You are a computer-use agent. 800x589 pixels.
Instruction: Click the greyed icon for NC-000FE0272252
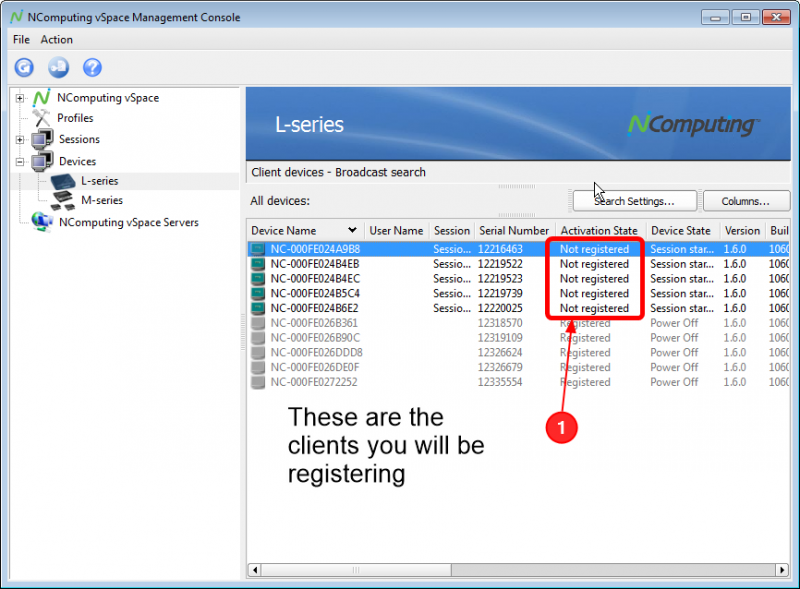(x=258, y=382)
